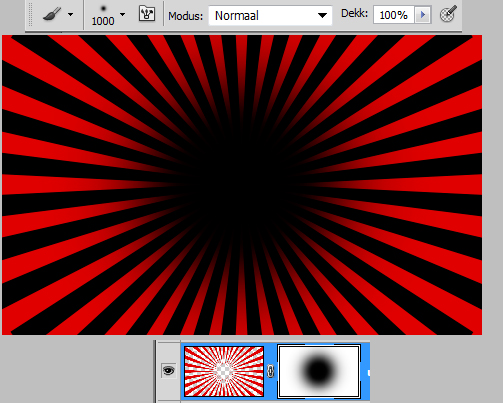This screenshot has height=403, width=503.
Task: Open the brush size 1000 preset picker
Action: pyautogui.click(x=122, y=14)
